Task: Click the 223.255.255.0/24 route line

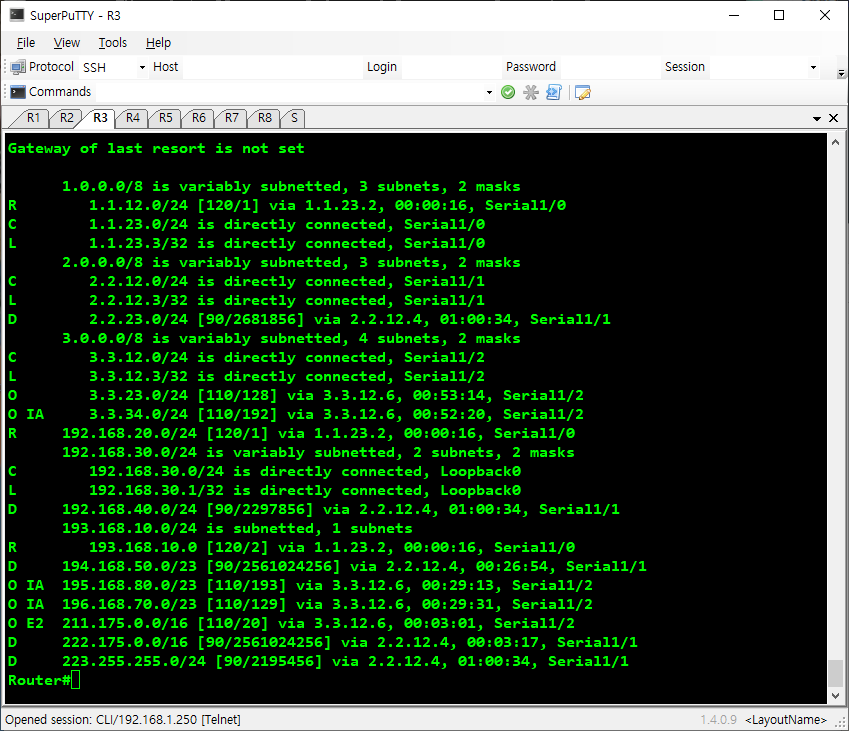Action: tap(318, 661)
